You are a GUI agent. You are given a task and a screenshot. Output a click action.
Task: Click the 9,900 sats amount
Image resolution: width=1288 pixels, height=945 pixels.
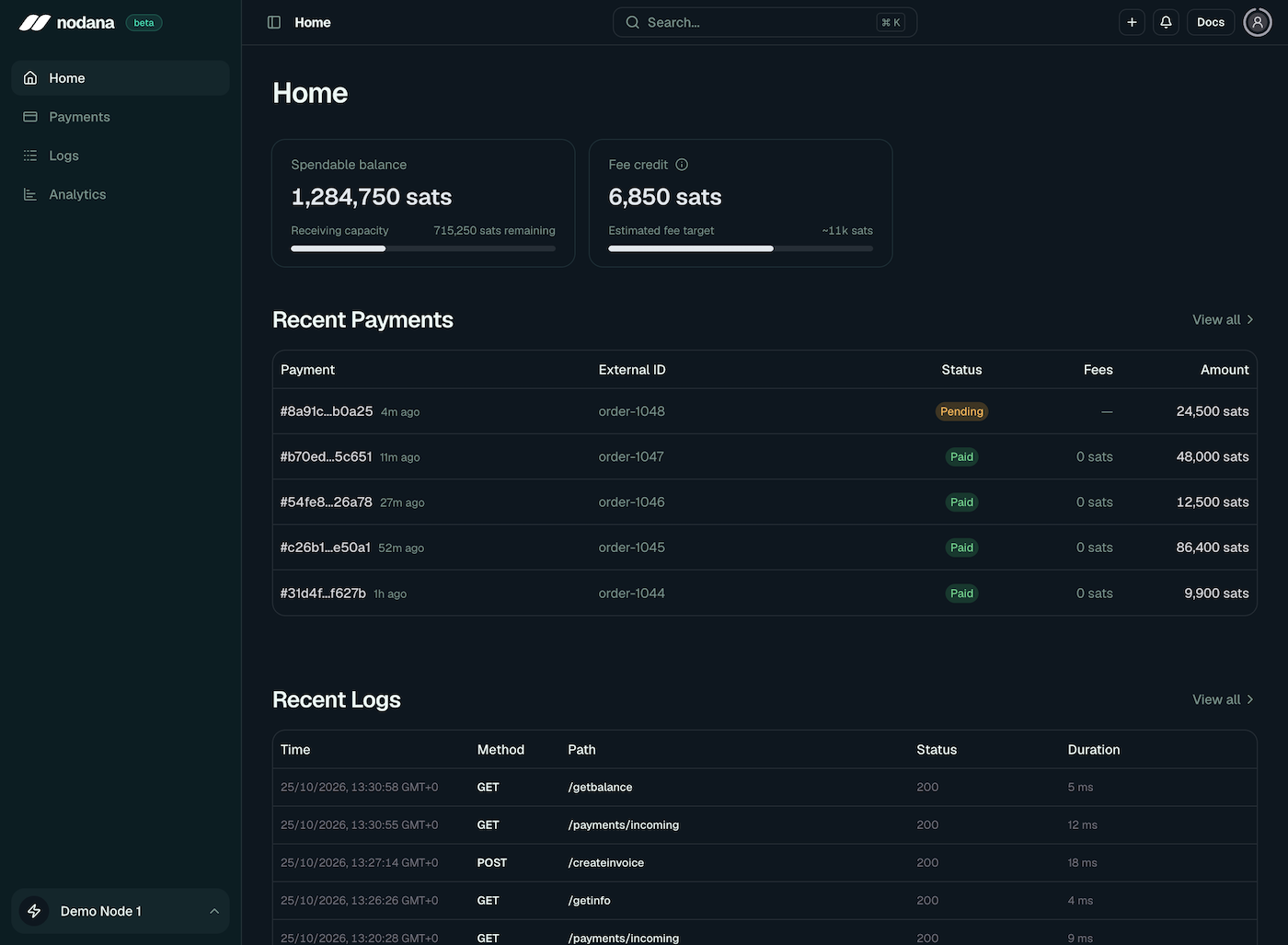[x=1216, y=594]
